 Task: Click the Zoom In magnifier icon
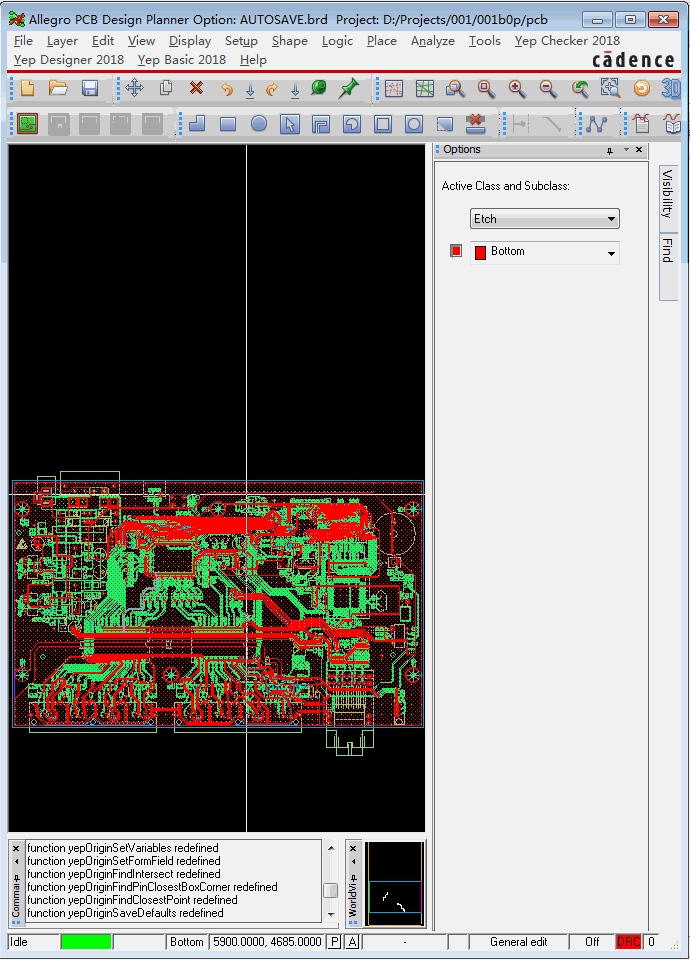[x=517, y=88]
